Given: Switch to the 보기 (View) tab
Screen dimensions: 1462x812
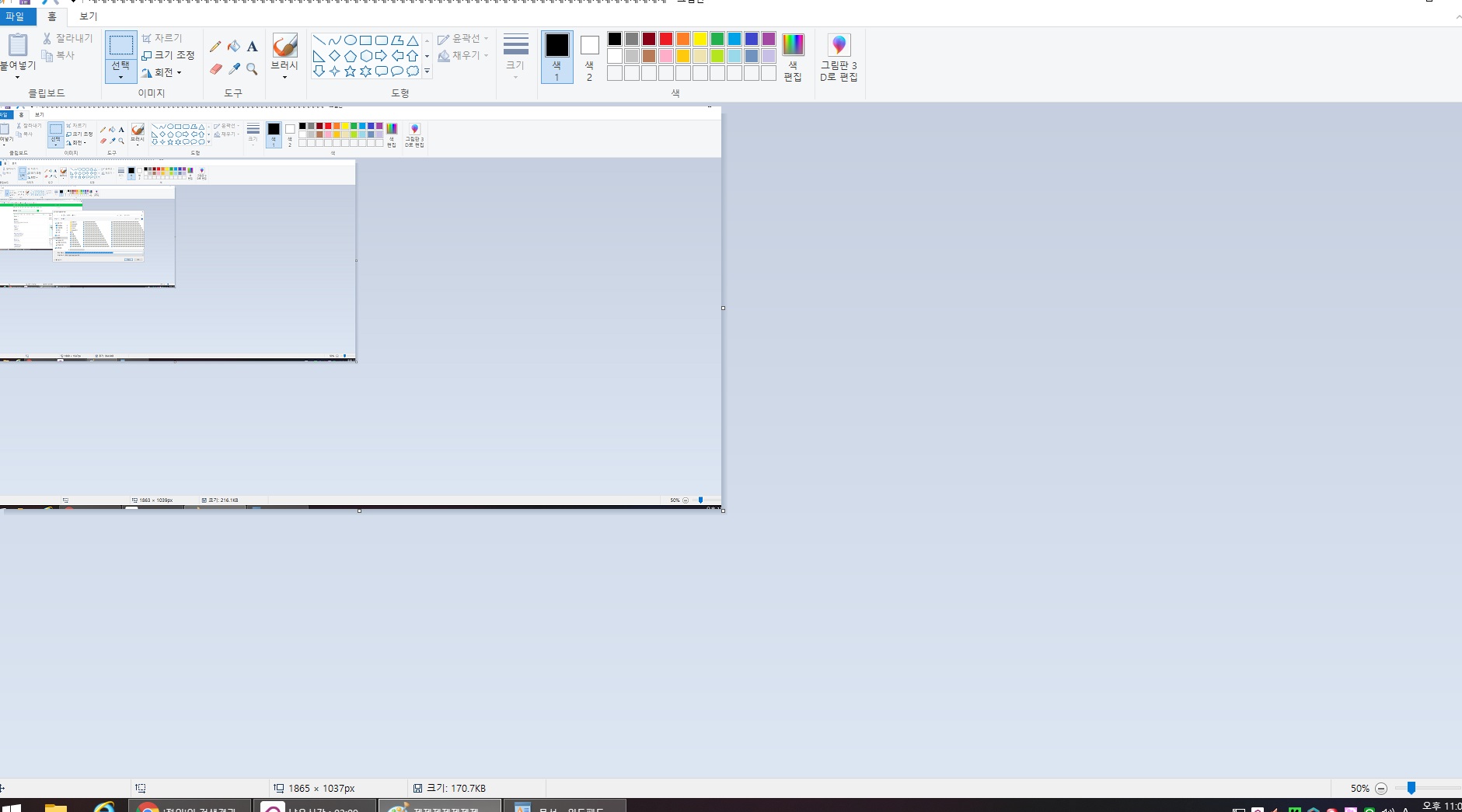Looking at the screenshot, I should (88, 16).
